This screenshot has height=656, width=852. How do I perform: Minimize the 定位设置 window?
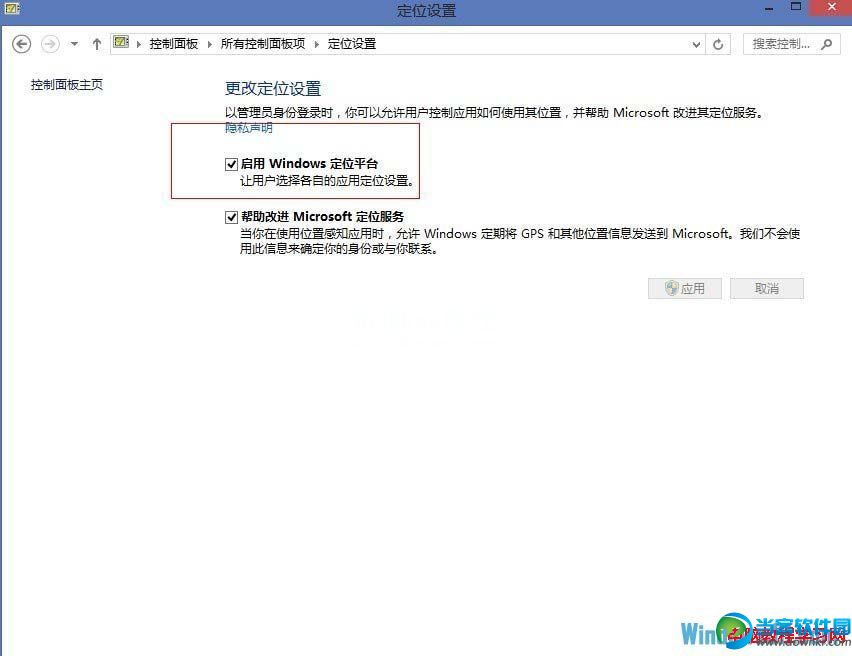pos(769,8)
